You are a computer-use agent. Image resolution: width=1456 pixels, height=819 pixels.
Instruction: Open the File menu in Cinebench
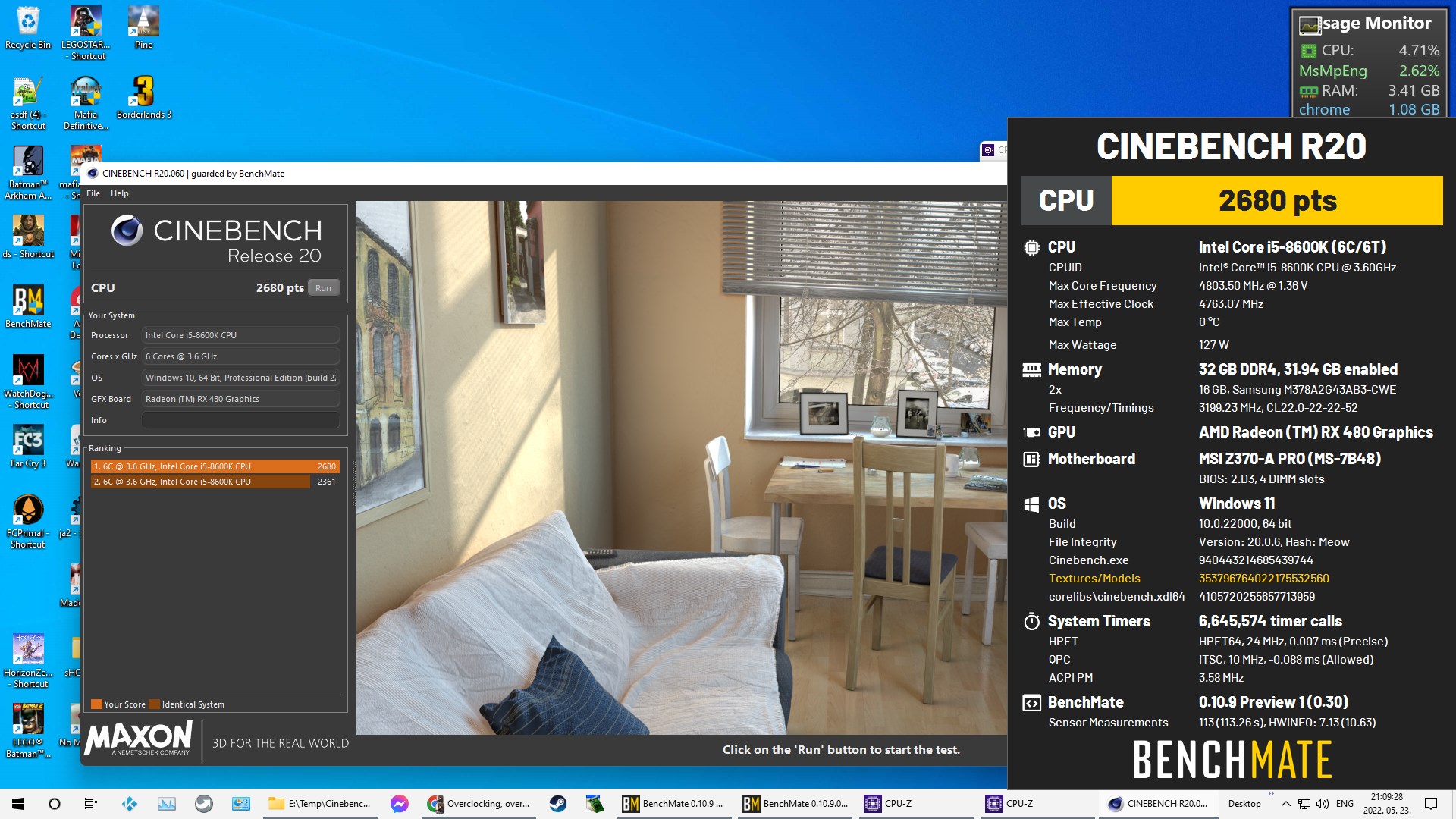click(x=93, y=193)
